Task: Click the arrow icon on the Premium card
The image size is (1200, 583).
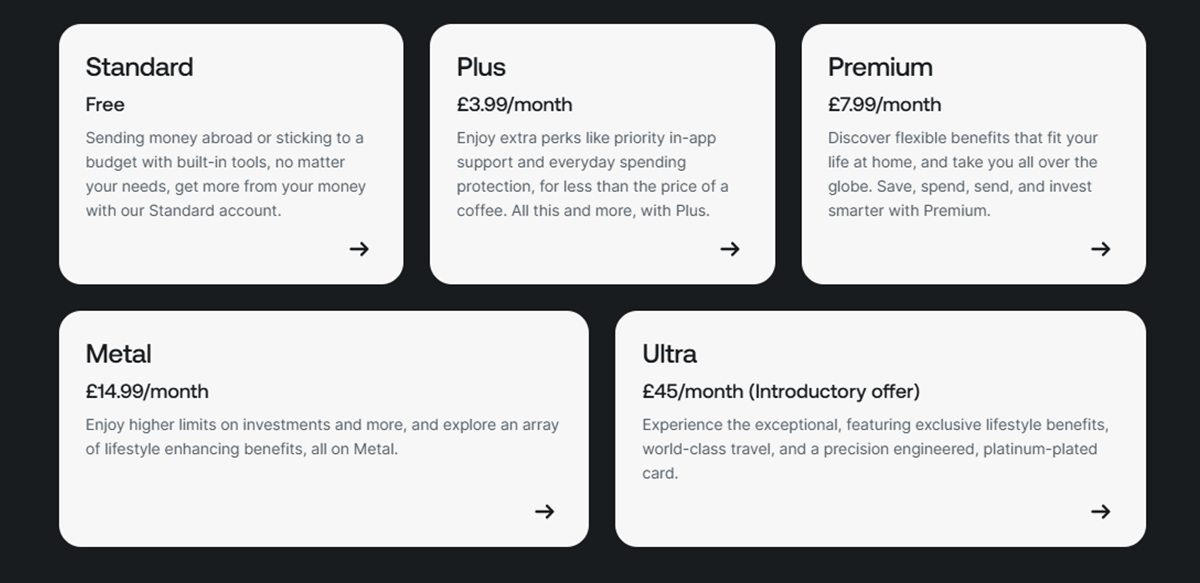Action: pos(1100,249)
